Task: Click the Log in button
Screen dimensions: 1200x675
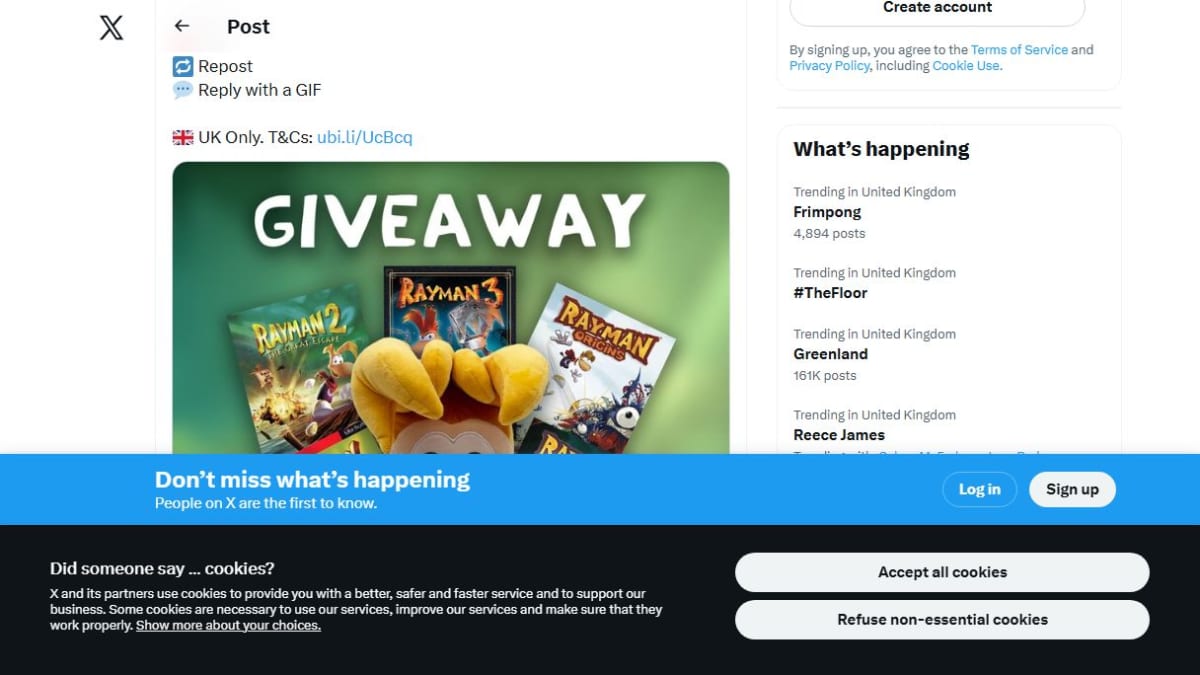Action: [979, 489]
